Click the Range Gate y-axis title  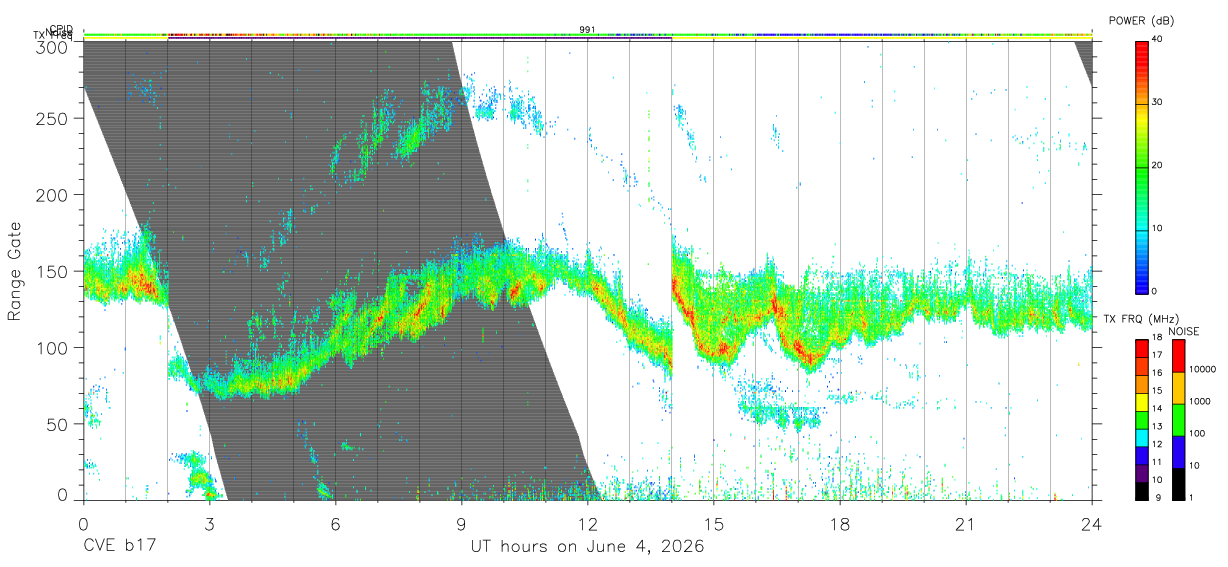15,271
